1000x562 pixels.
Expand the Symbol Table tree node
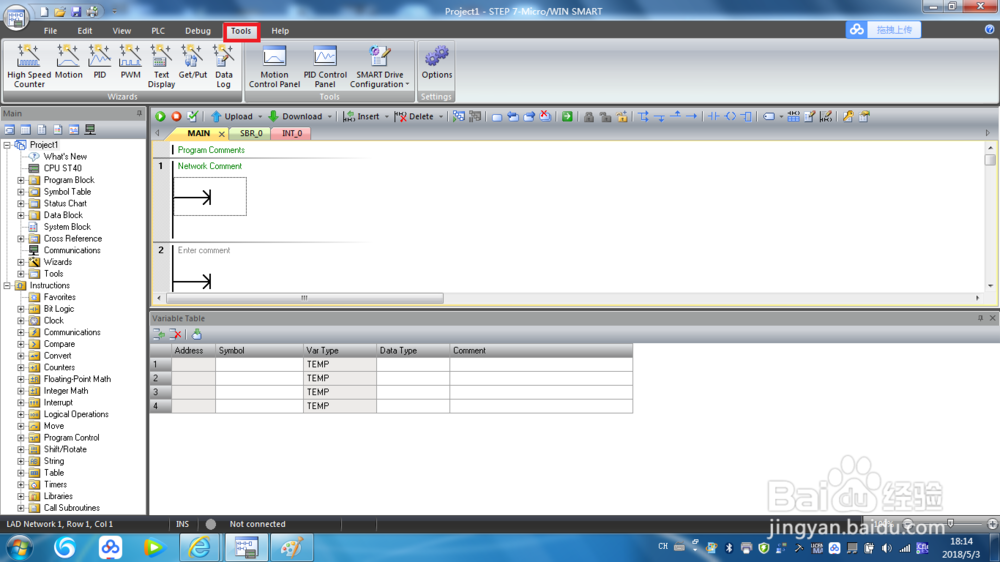[20, 191]
